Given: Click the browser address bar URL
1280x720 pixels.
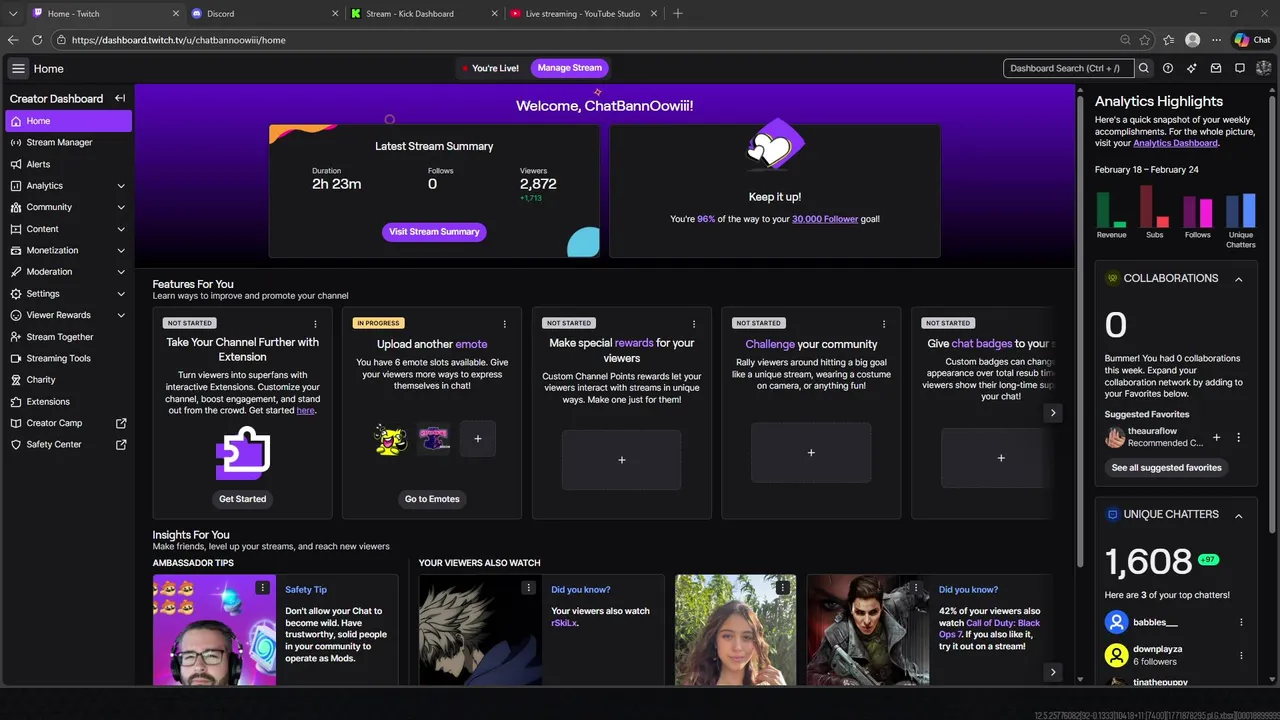Looking at the screenshot, I should click(x=178, y=40).
